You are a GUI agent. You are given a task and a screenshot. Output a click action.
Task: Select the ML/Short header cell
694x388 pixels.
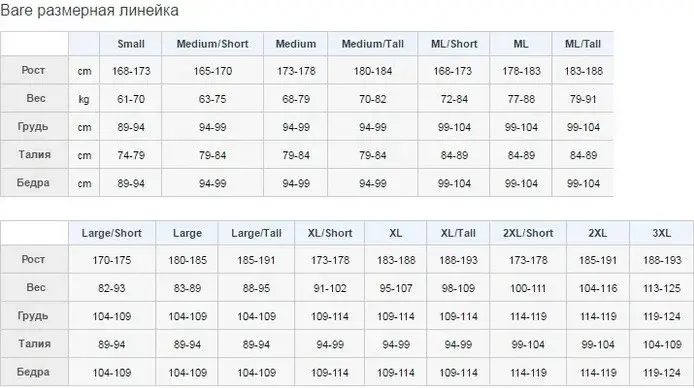point(454,44)
